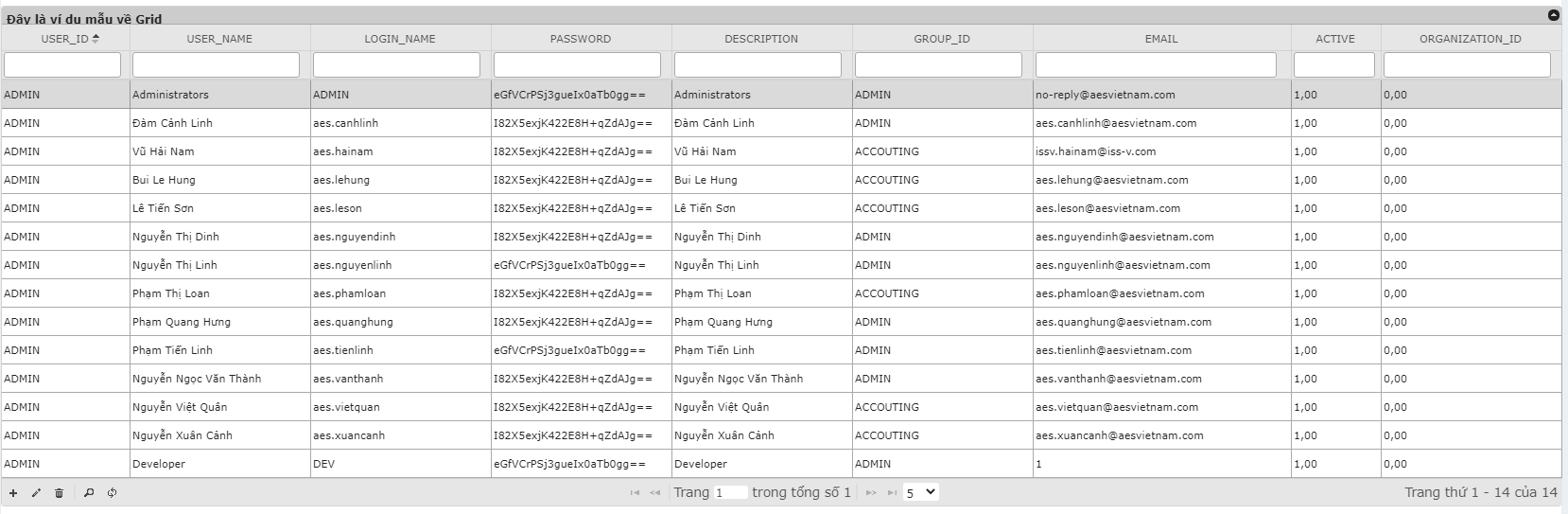Viewport: 1568px width, 514px height.
Task: Sort by ACTIVE column header
Action: coord(1335,39)
